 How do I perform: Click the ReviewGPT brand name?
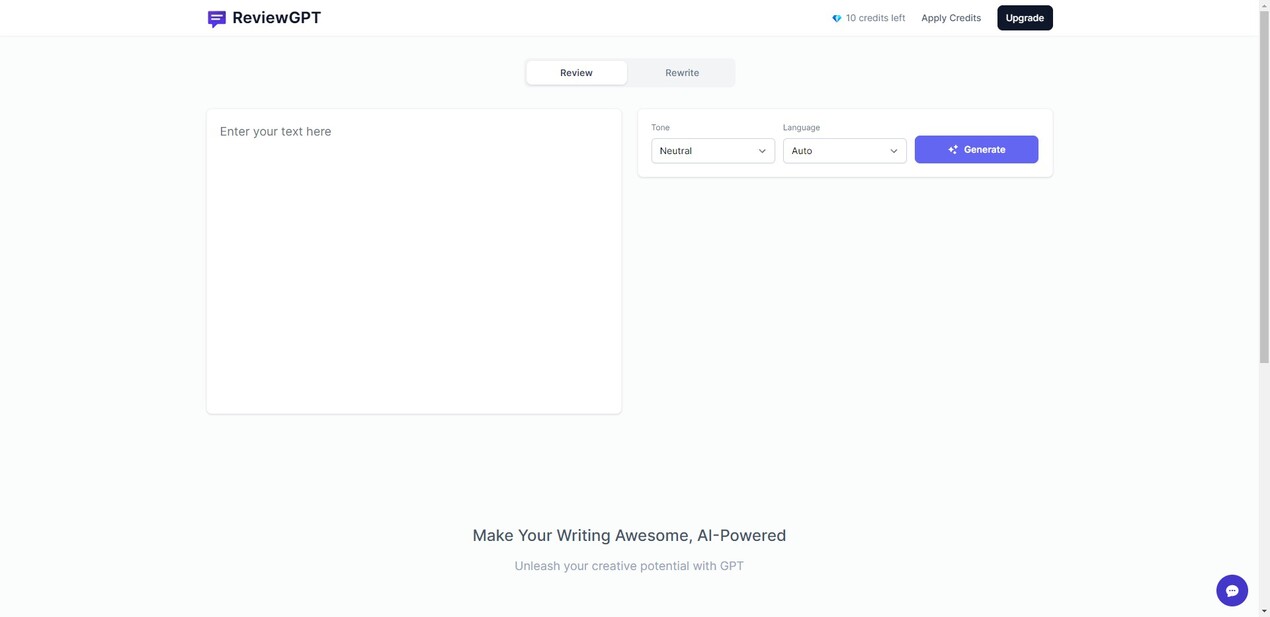[x=277, y=17]
